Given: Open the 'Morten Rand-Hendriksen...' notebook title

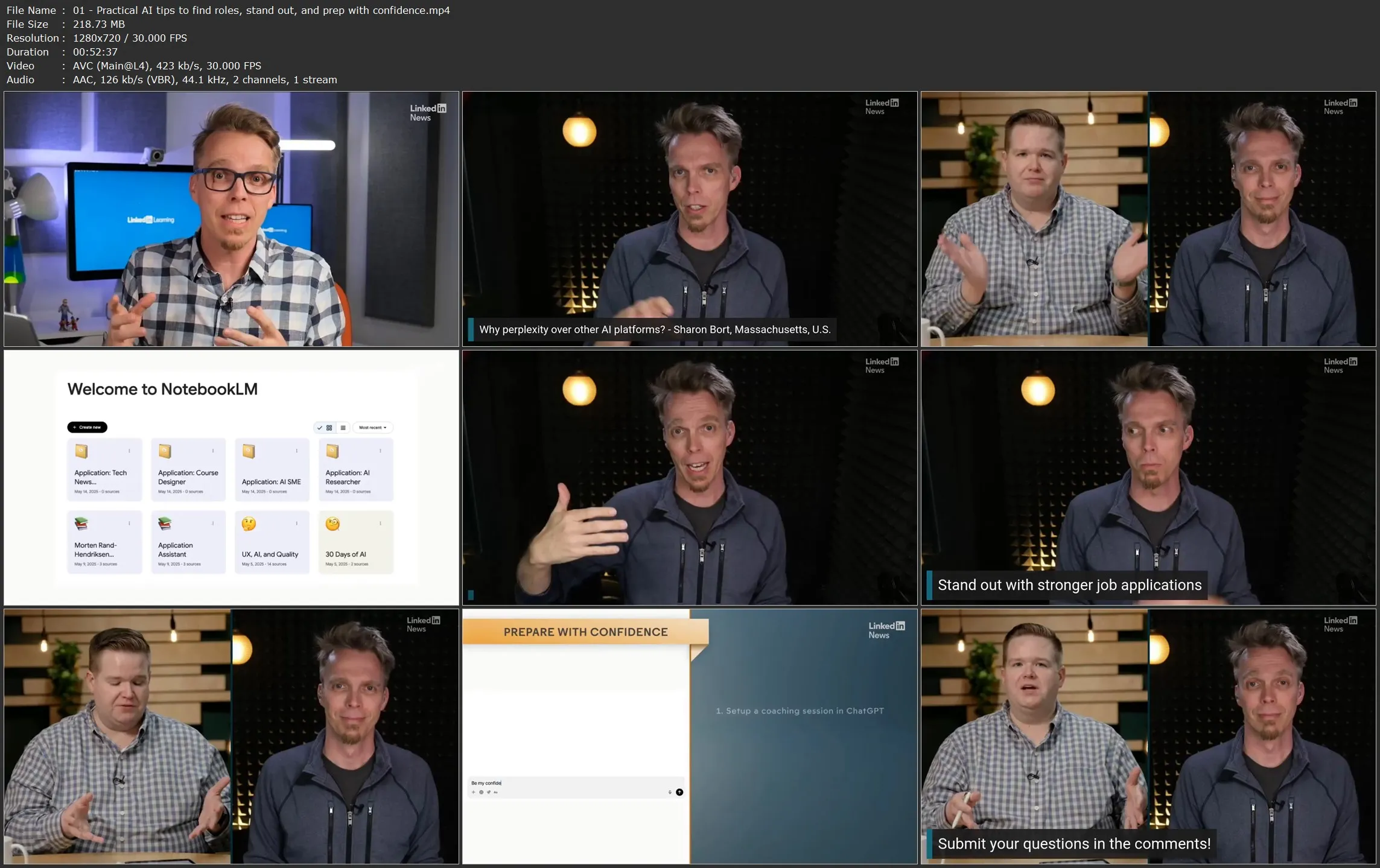Looking at the screenshot, I should [95, 550].
